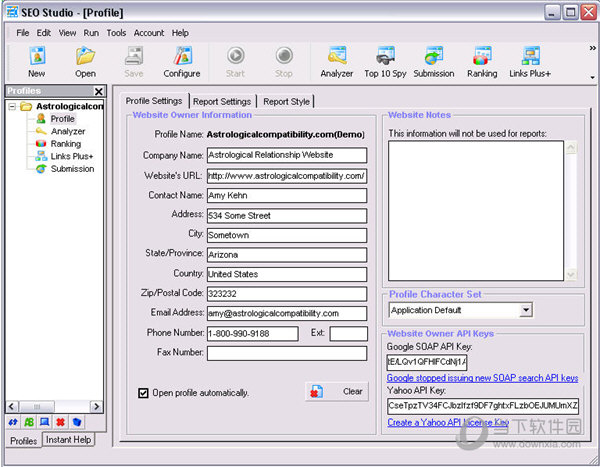This screenshot has width=600, height=467.
Task: Open the Top 10 Spy tool
Action: [385, 62]
